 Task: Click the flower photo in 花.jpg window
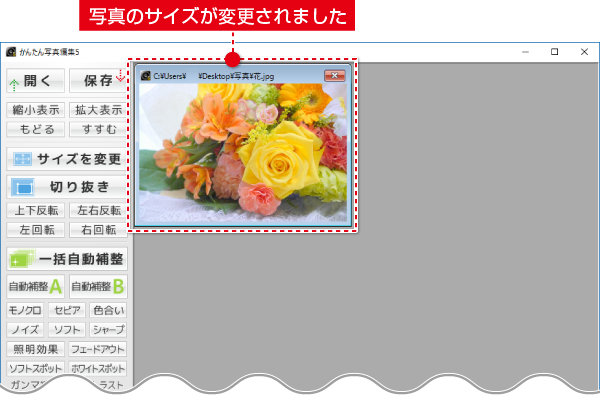pyautogui.click(x=243, y=153)
